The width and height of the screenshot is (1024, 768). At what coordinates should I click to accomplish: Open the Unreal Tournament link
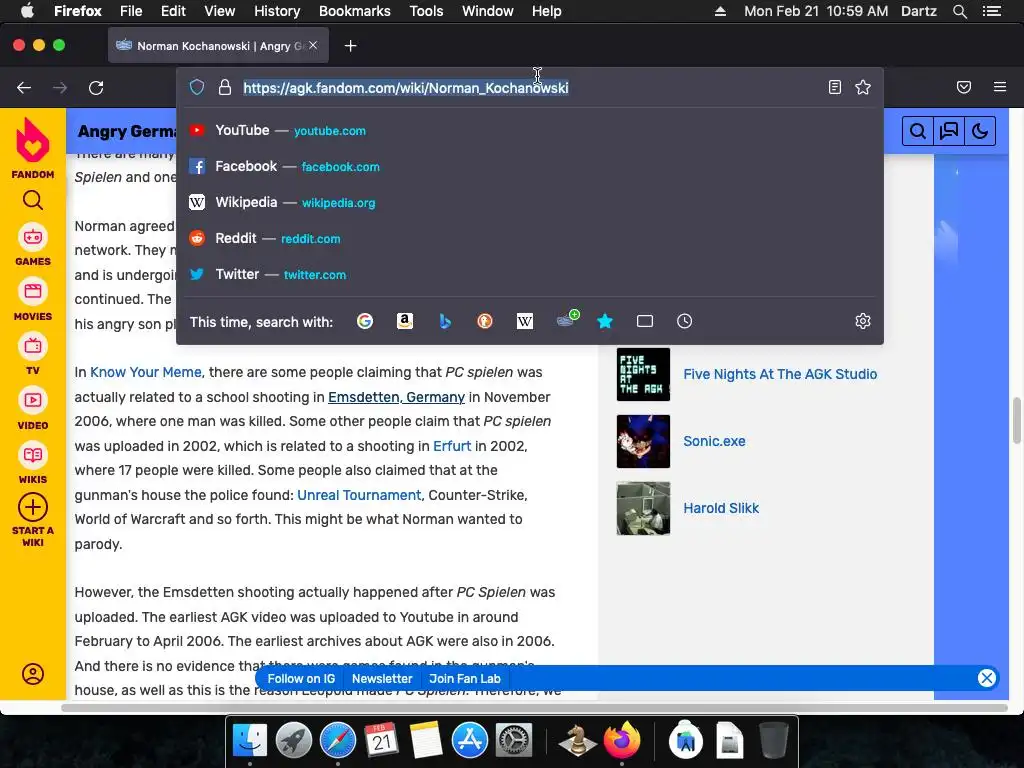(x=359, y=495)
